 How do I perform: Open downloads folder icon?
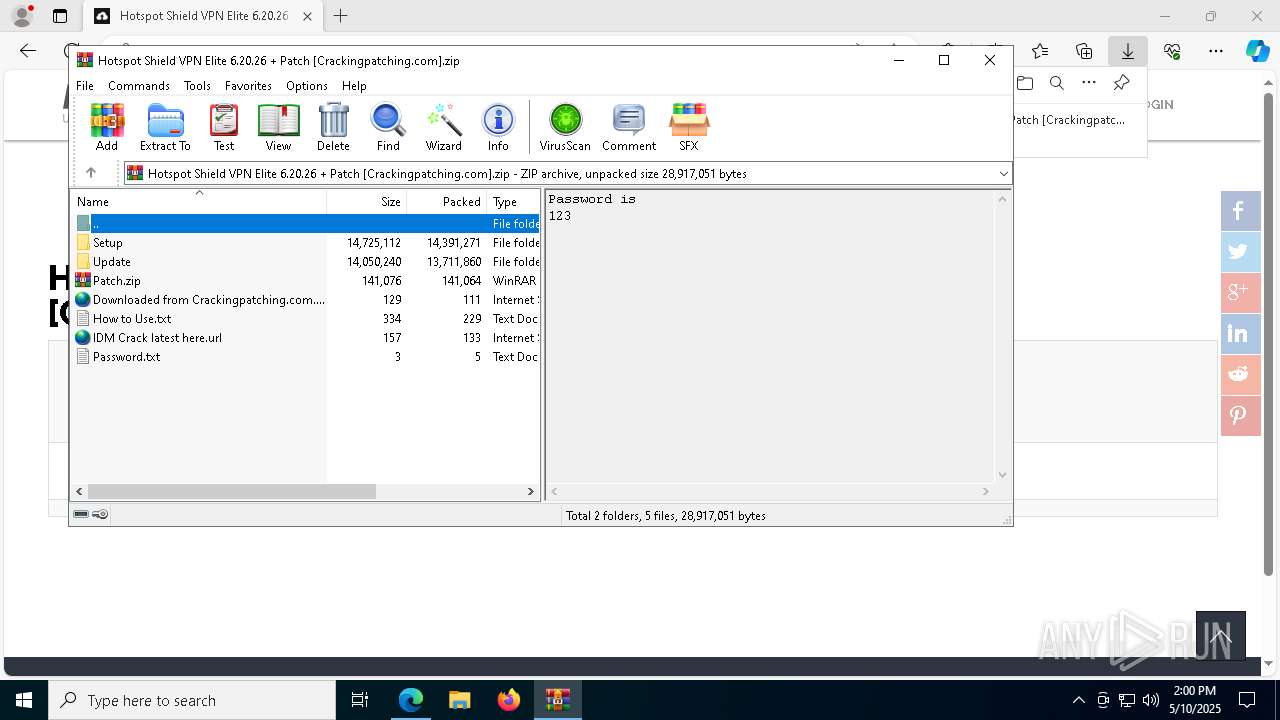[1025, 83]
